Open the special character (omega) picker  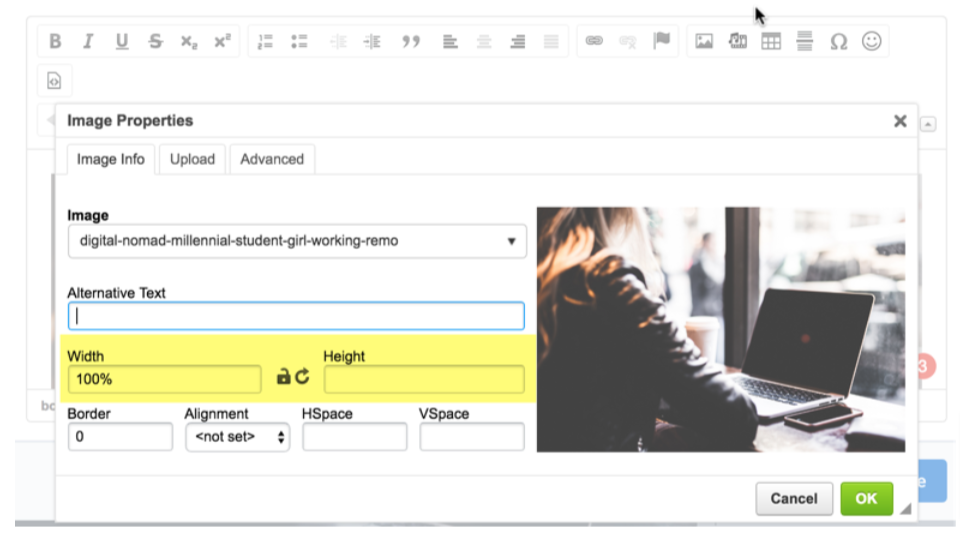[838, 41]
